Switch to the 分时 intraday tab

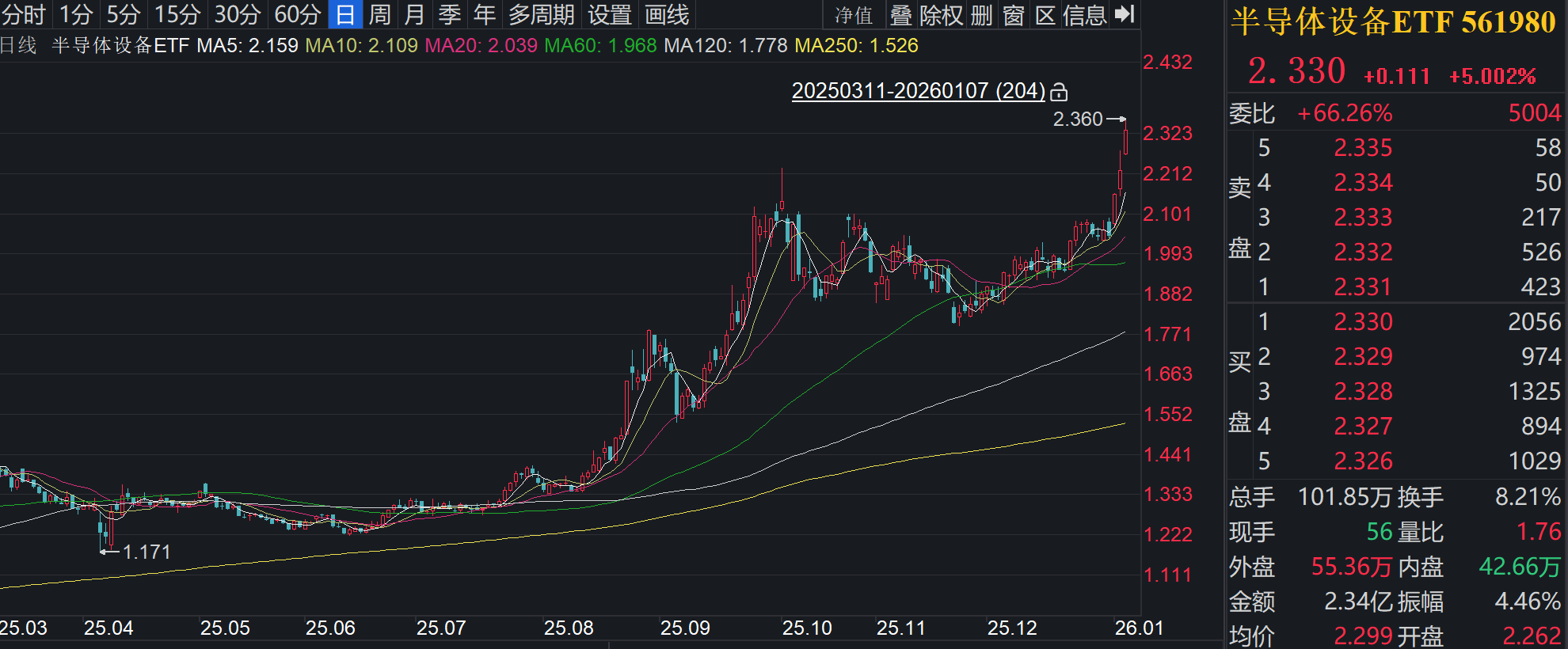(24, 15)
